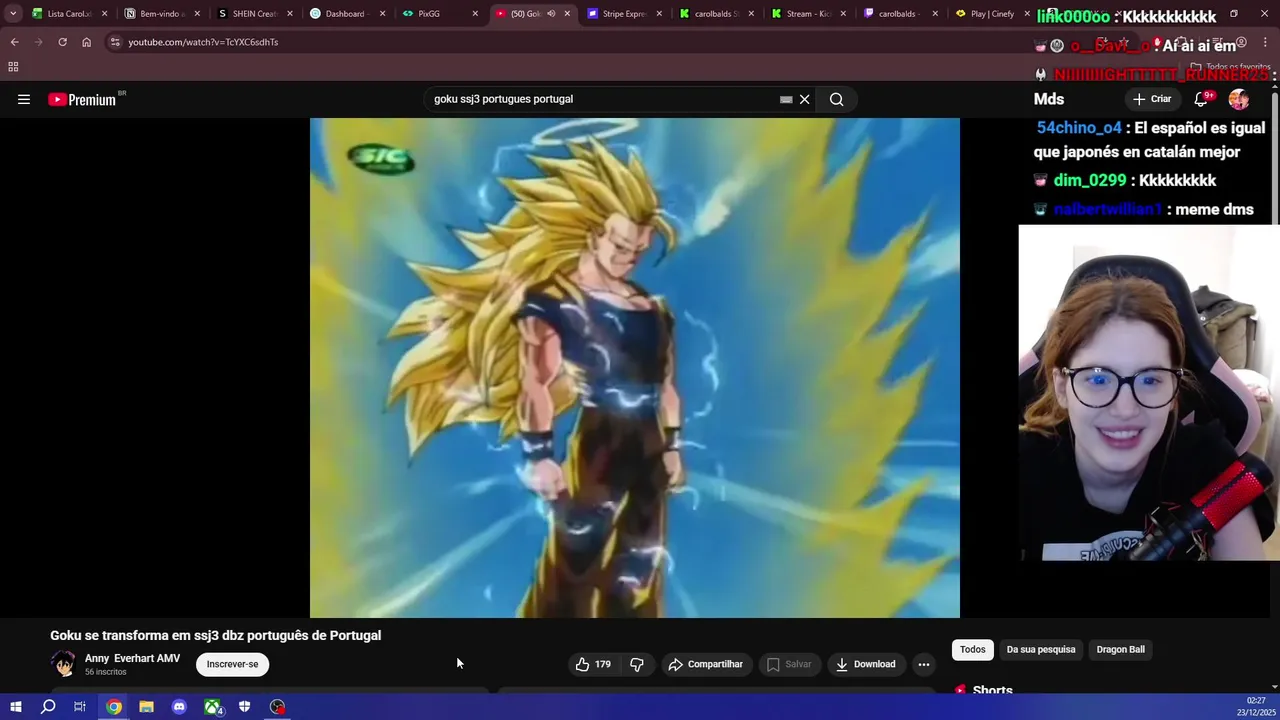Open the Xbox app from the taskbar
The image size is (1280, 720).
click(212, 707)
